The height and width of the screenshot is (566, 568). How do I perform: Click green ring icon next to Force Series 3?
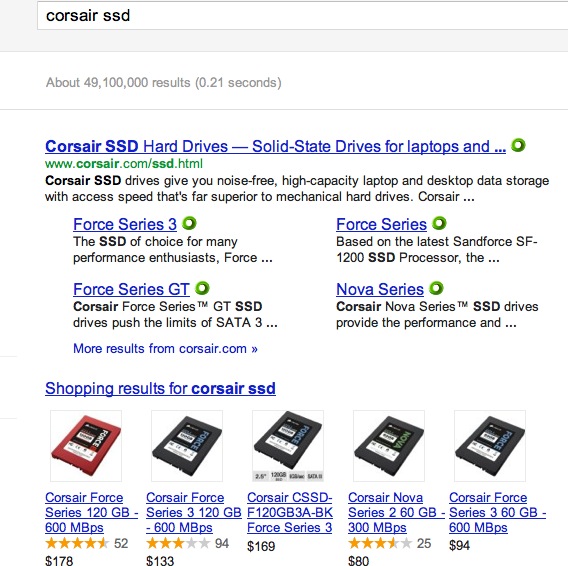coord(189,223)
